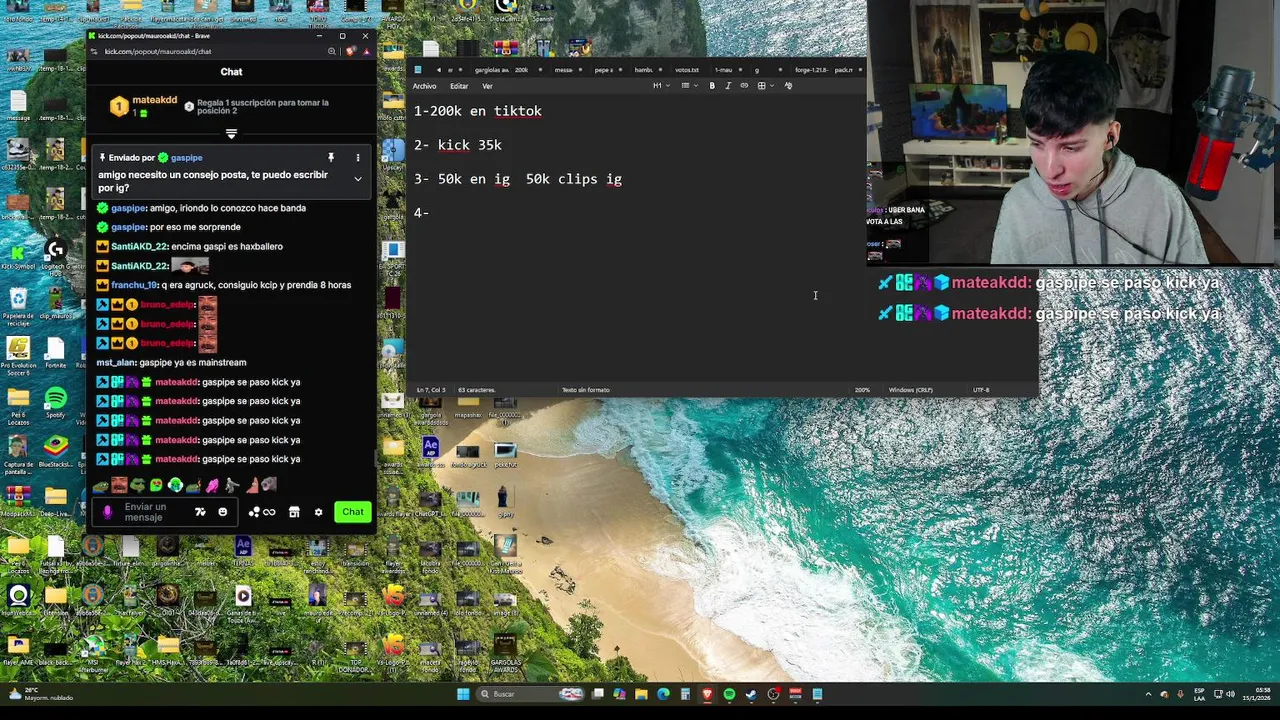Image resolution: width=1280 pixels, height=720 pixels.
Task: Open the emoji smiley picker
Action: (222, 512)
